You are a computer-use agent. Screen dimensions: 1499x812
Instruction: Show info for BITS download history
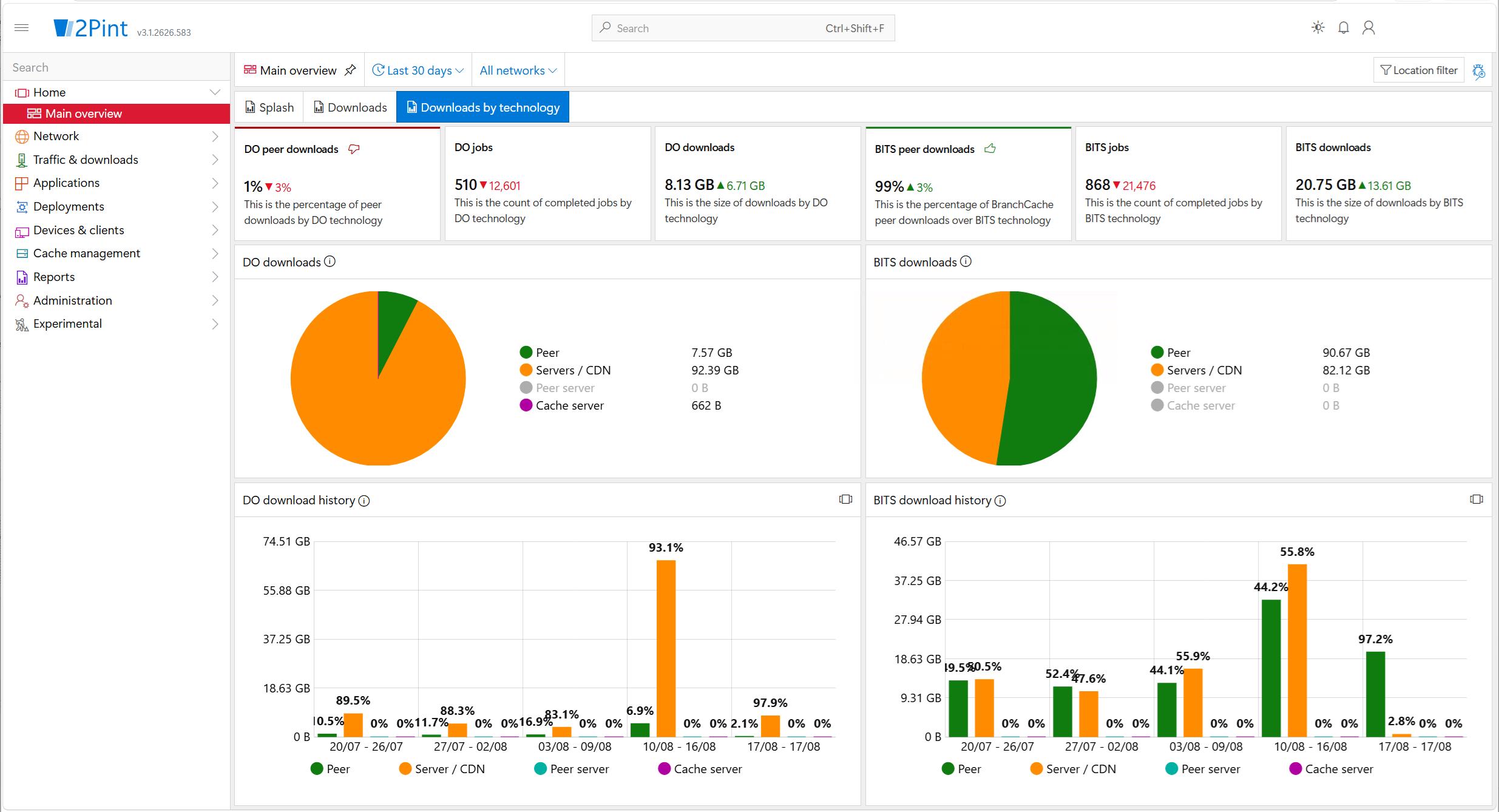pyautogui.click(x=1000, y=501)
